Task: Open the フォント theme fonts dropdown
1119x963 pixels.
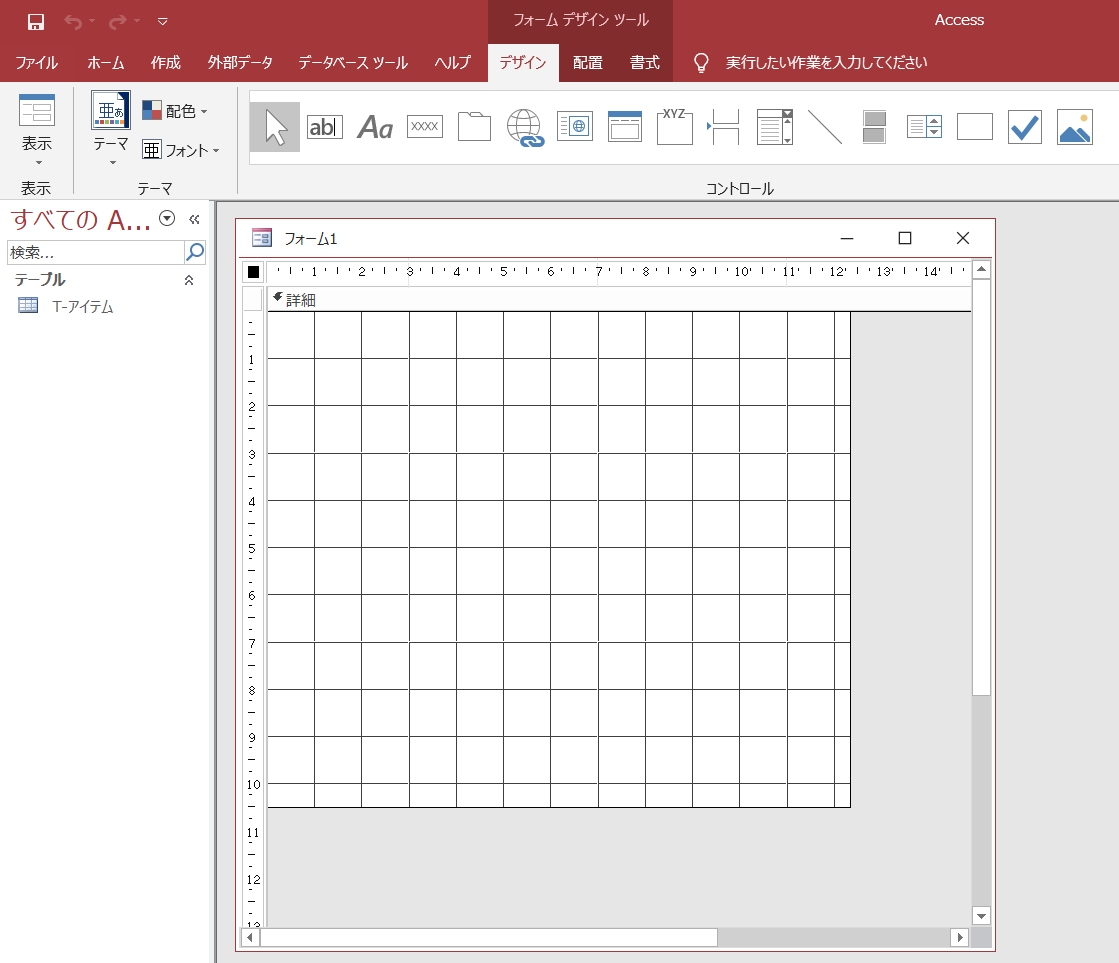Action: tap(181, 150)
